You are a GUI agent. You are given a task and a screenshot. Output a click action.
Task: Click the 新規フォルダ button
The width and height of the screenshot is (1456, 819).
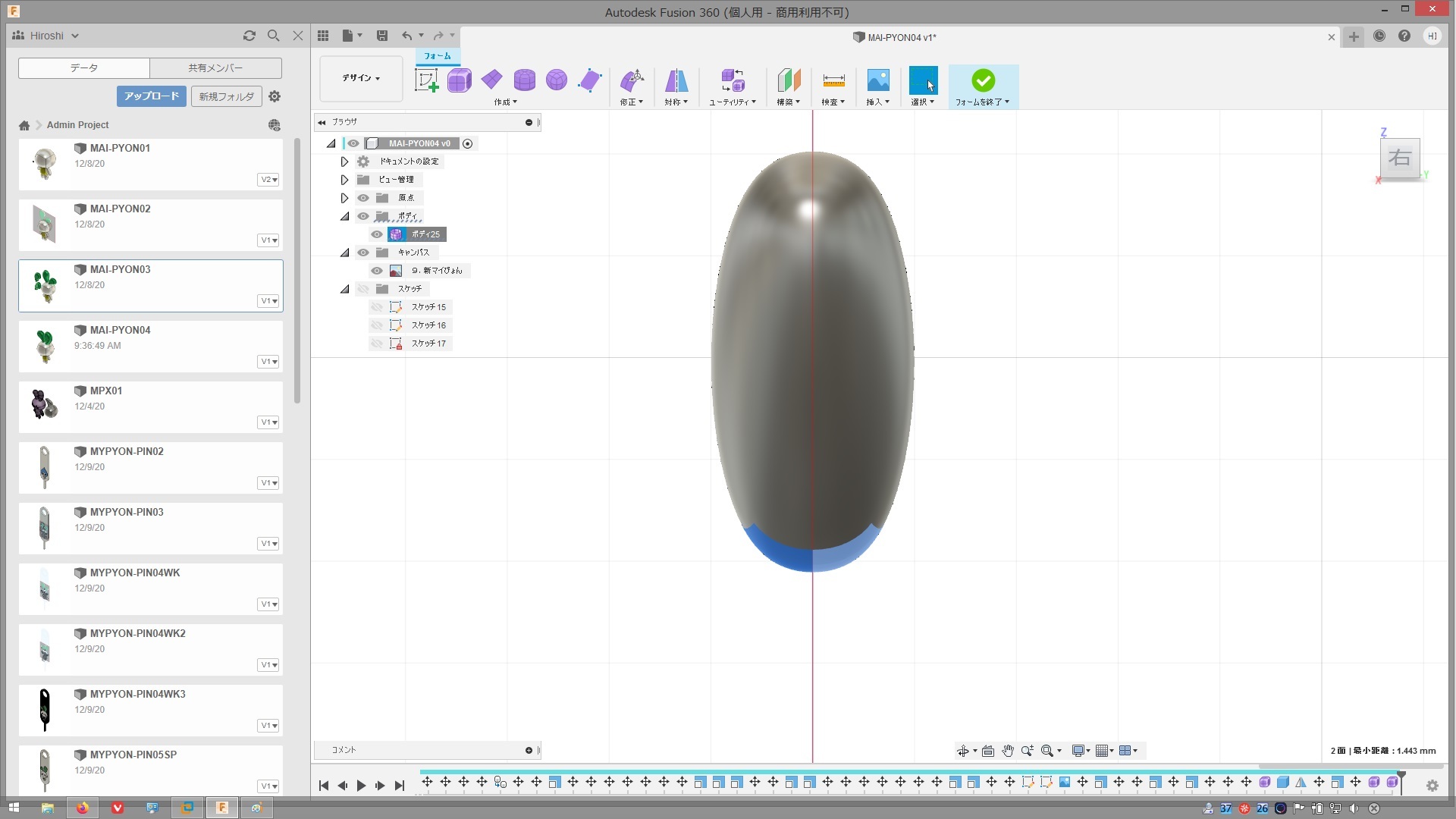pos(226,96)
